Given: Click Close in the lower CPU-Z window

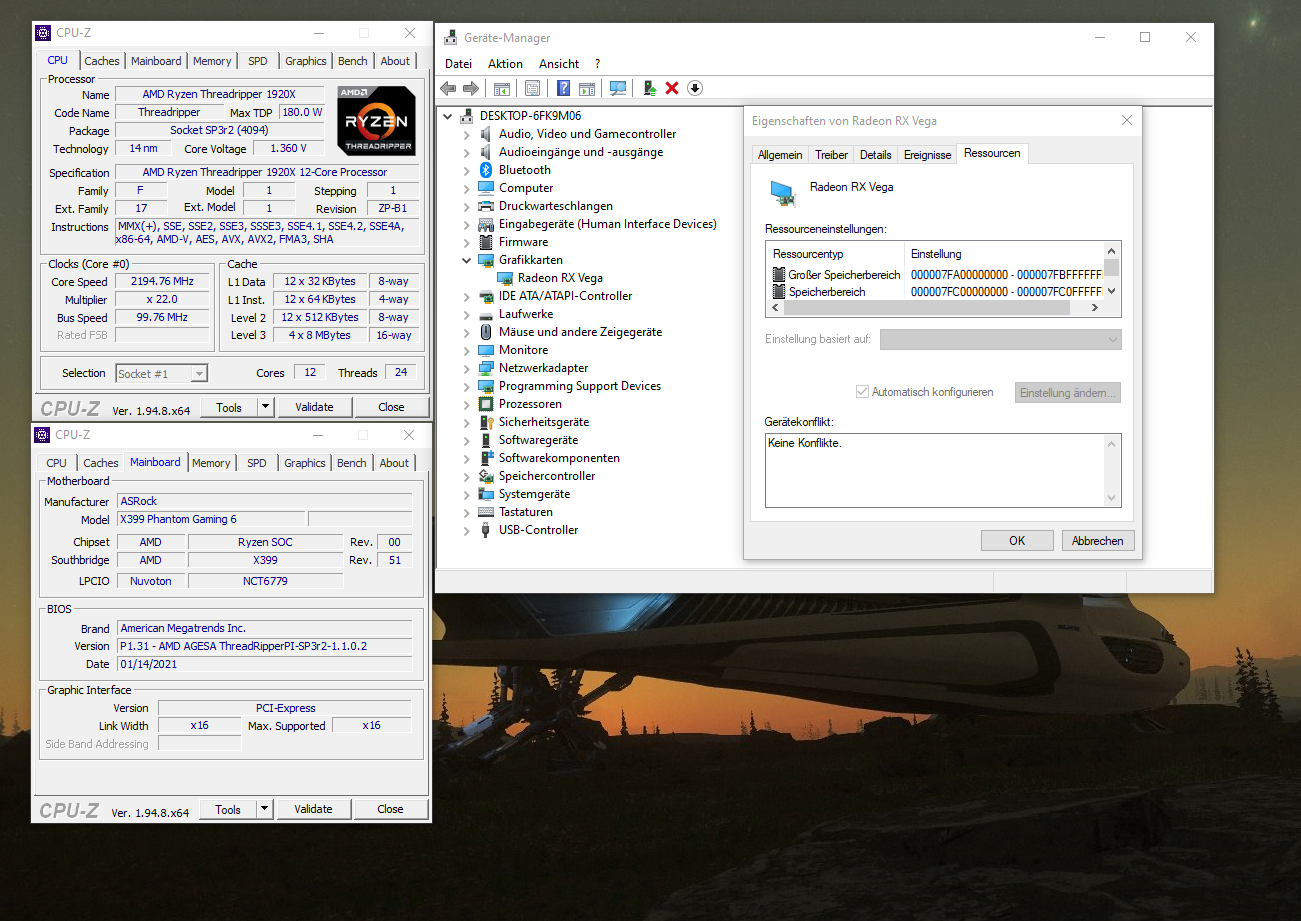Looking at the screenshot, I should coord(391,809).
